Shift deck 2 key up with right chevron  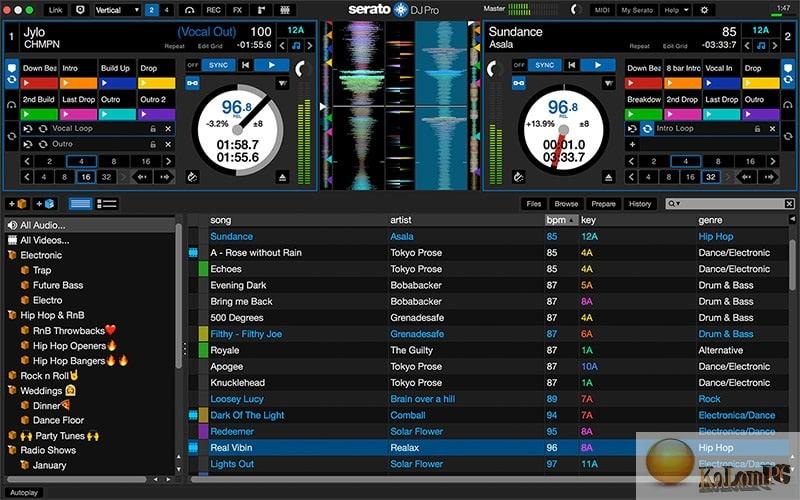tap(774, 45)
